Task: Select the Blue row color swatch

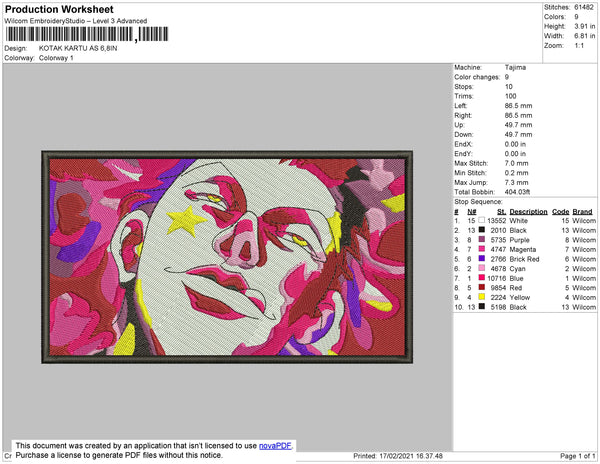Action: (482, 278)
